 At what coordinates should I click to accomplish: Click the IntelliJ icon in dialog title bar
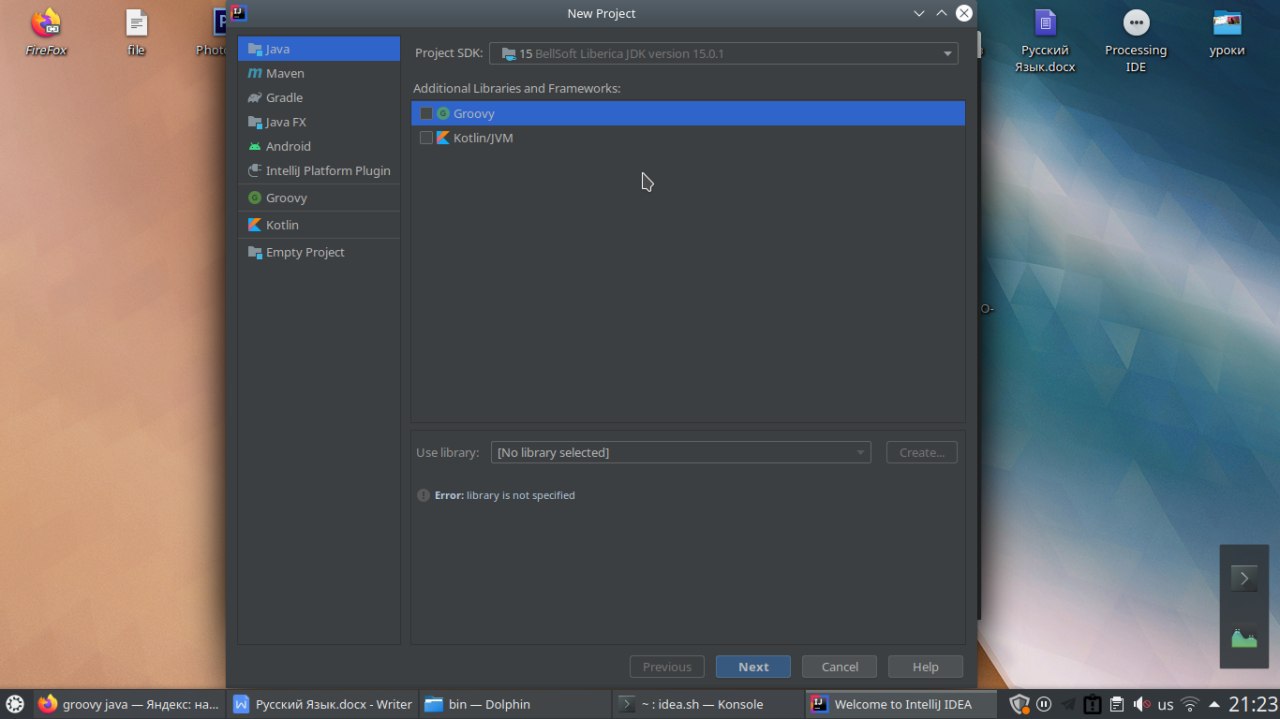[x=238, y=13]
